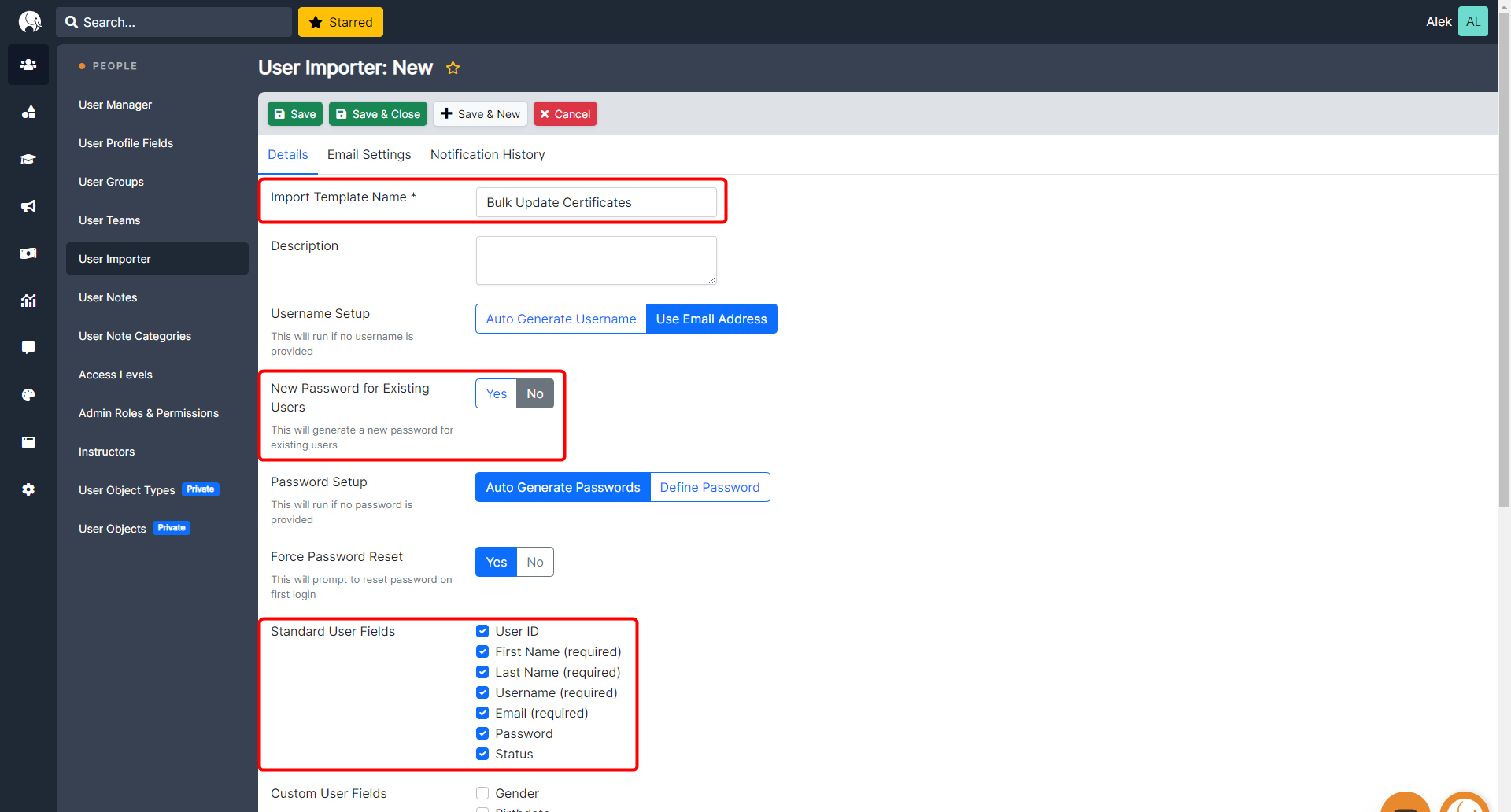Switch to the Details tab
Image resolution: width=1511 pixels, height=812 pixels.
288,155
